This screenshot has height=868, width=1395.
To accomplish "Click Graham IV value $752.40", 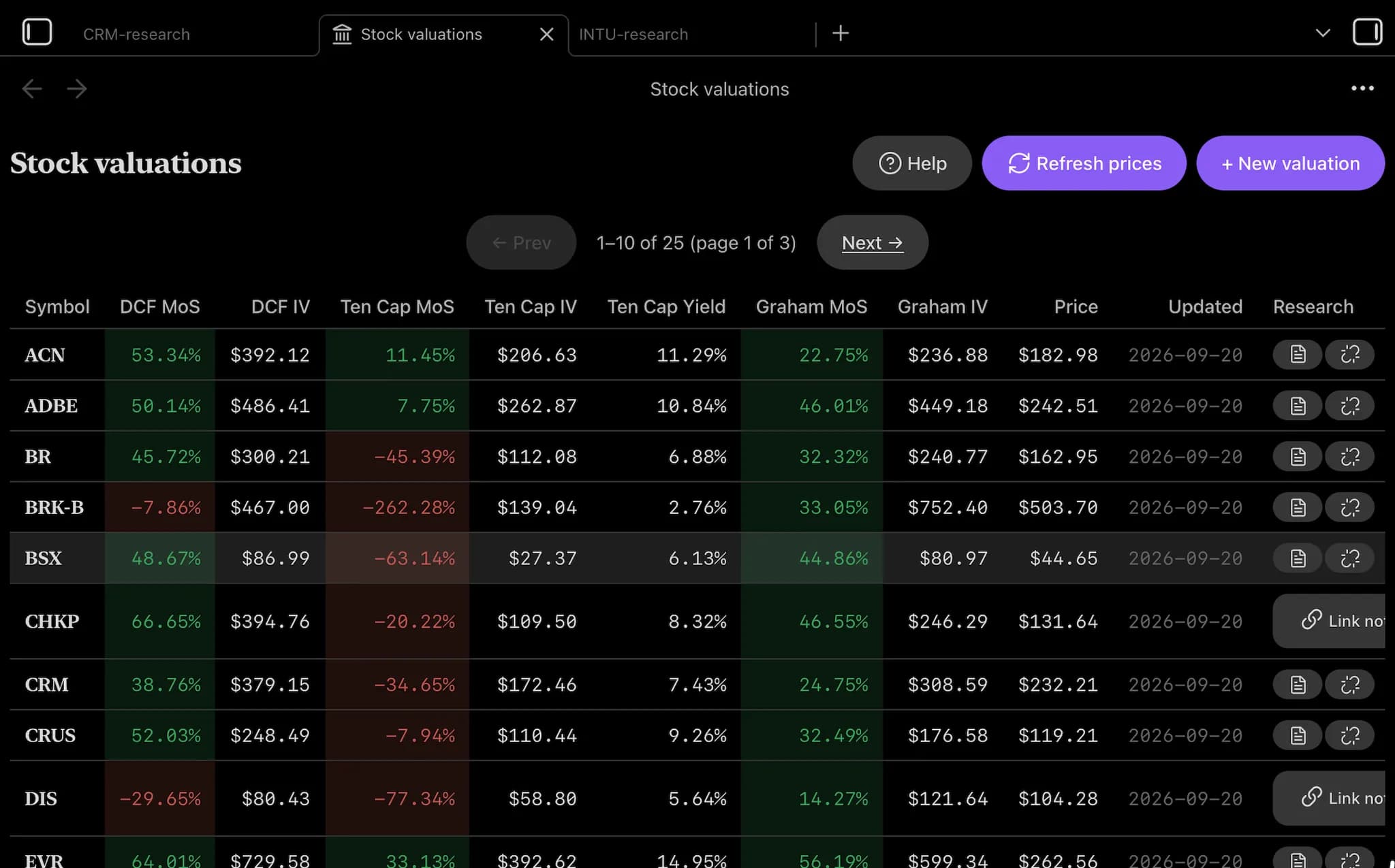I will (x=947, y=507).
